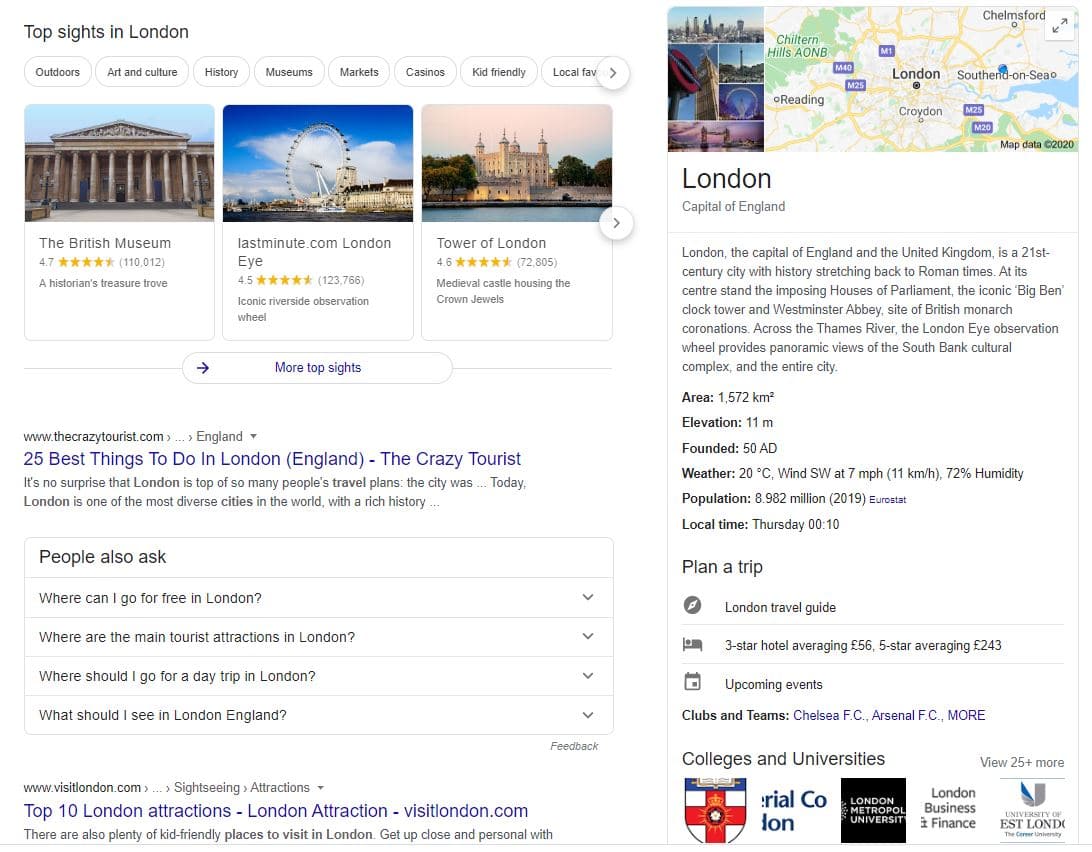Click The British Museum title
Viewport: 1092px width, 852px height.
click(x=105, y=243)
